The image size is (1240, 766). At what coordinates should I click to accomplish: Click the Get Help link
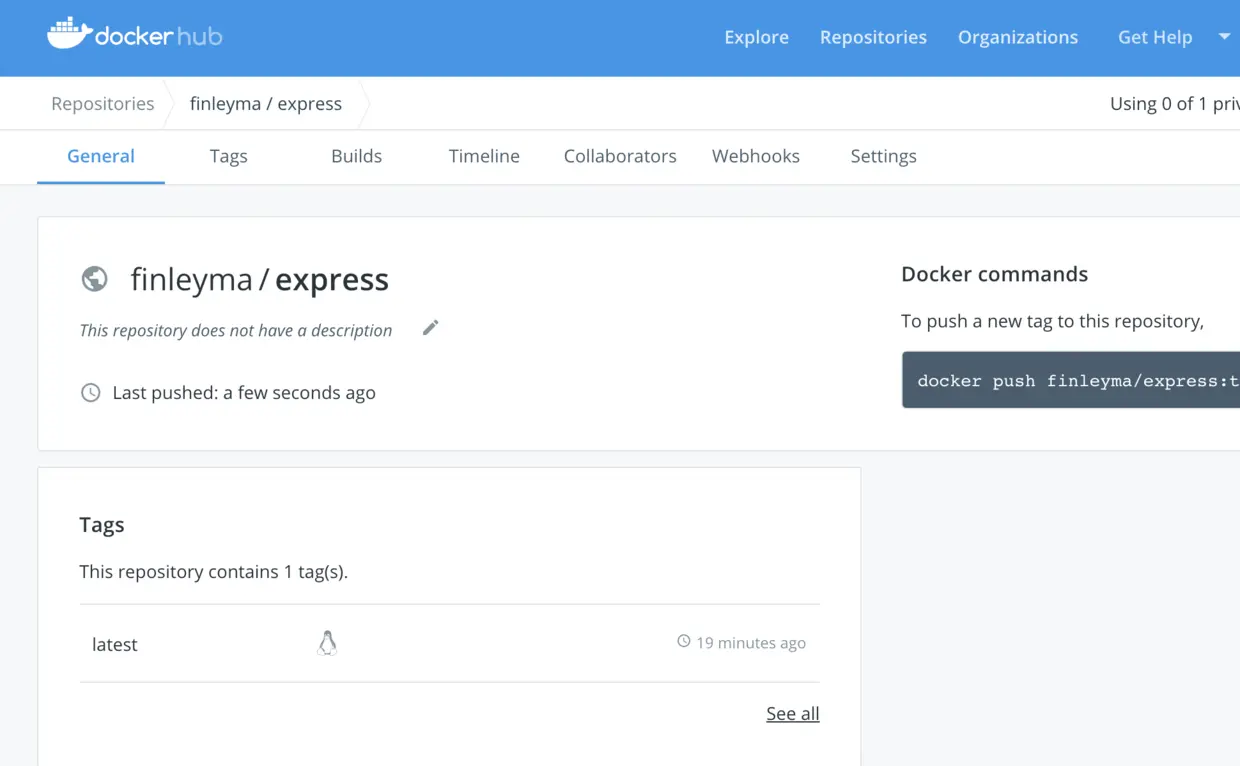(x=1155, y=37)
